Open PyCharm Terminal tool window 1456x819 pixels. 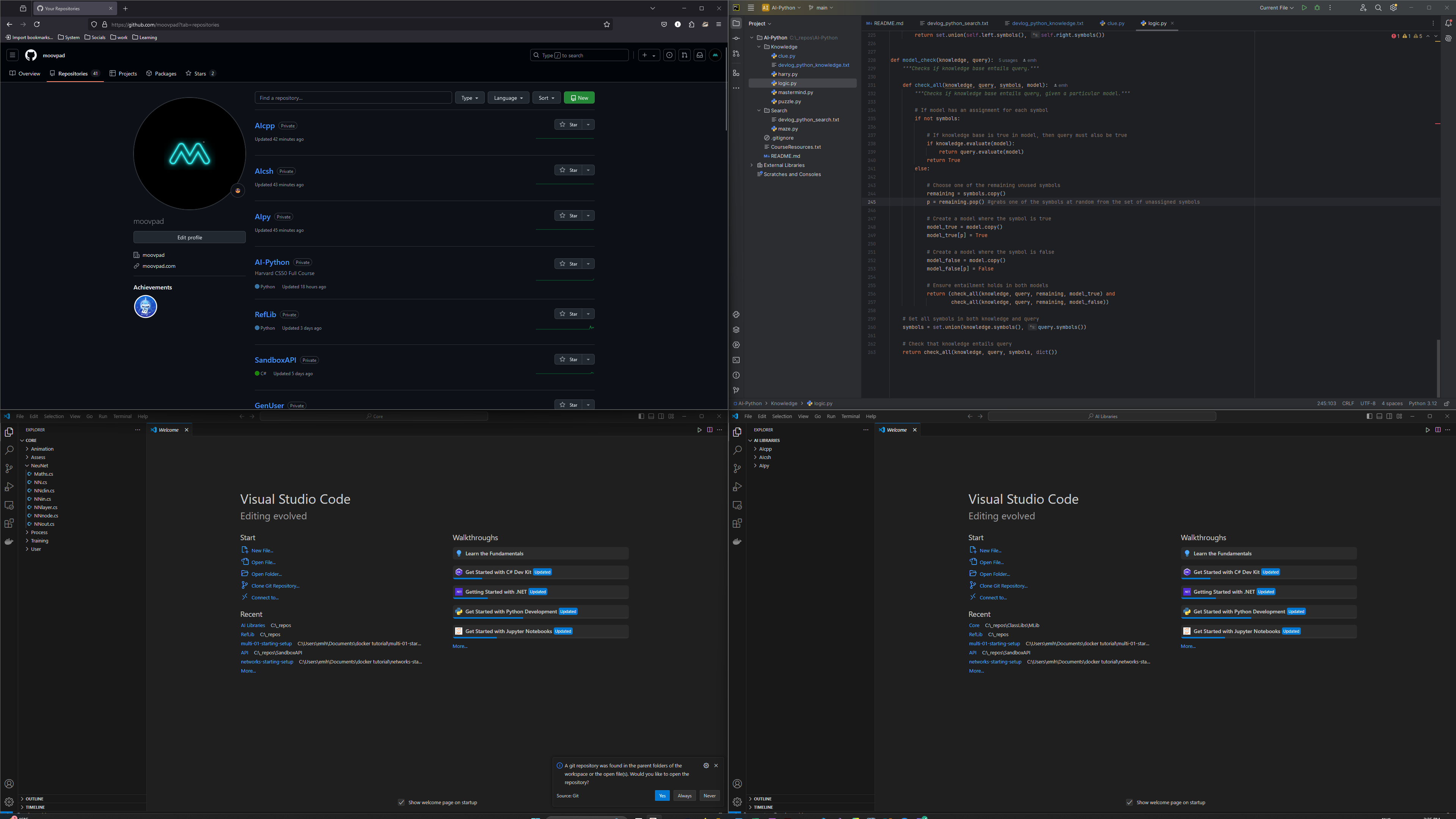click(736, 360)
